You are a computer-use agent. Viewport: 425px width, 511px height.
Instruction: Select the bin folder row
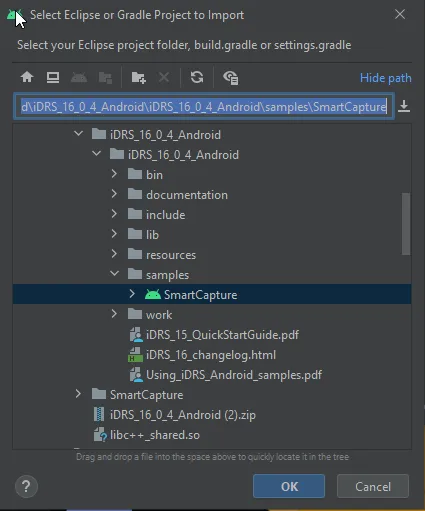(x=212, y=174)
